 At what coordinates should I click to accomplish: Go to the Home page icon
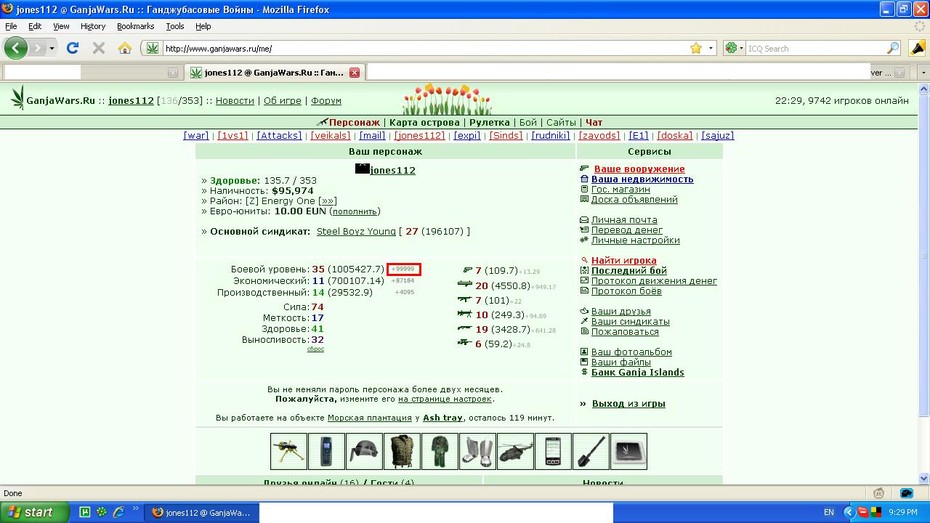[x=125, y=48]
